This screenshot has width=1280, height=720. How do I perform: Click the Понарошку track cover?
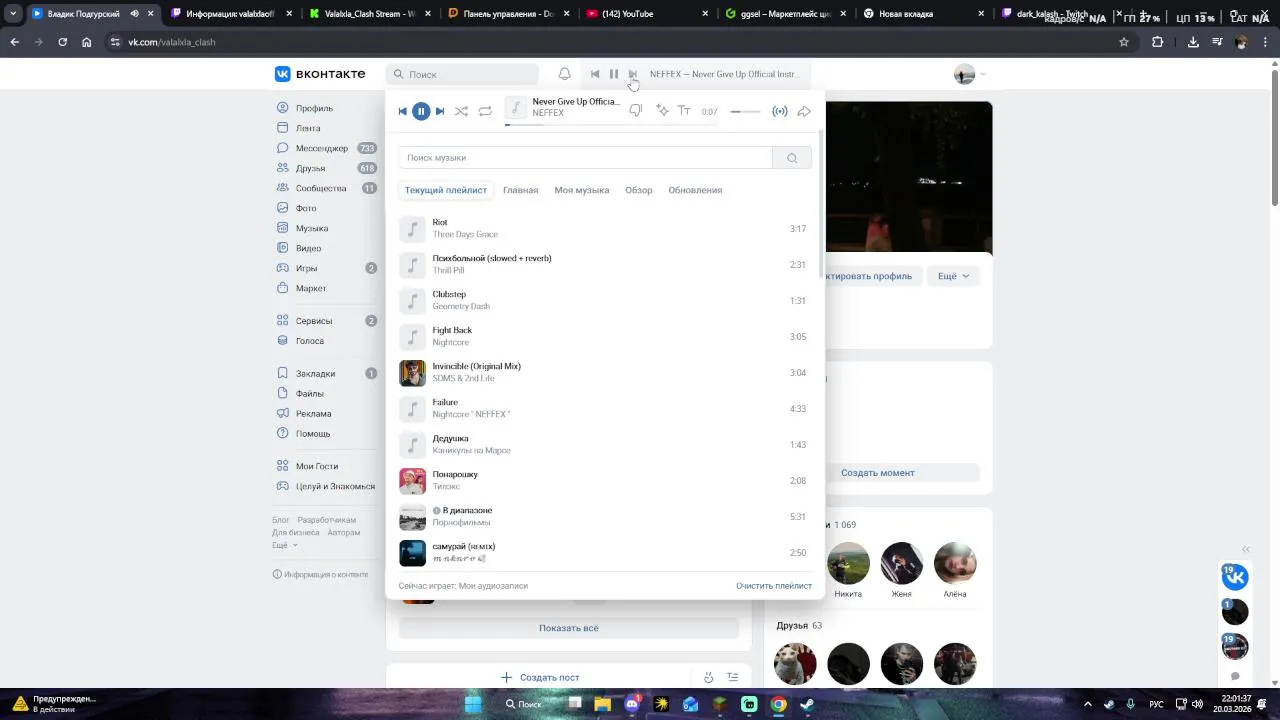coord(413,481)
